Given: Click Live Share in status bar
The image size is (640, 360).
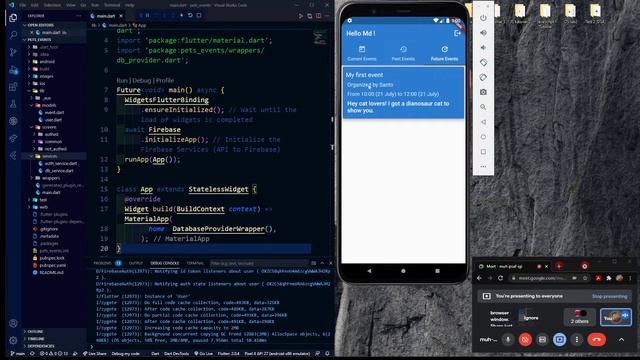Looking at the screenshot, I should (94, 353).
